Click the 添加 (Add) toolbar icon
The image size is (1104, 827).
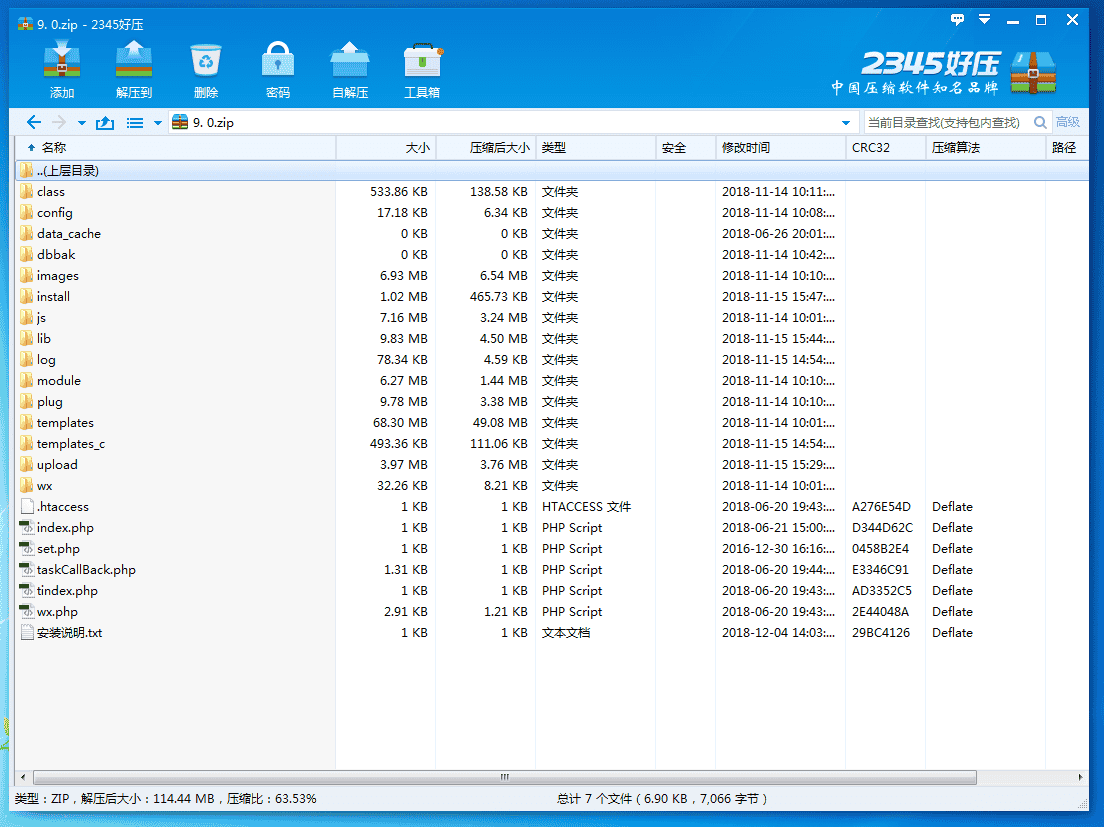click(x=62, y=62)
